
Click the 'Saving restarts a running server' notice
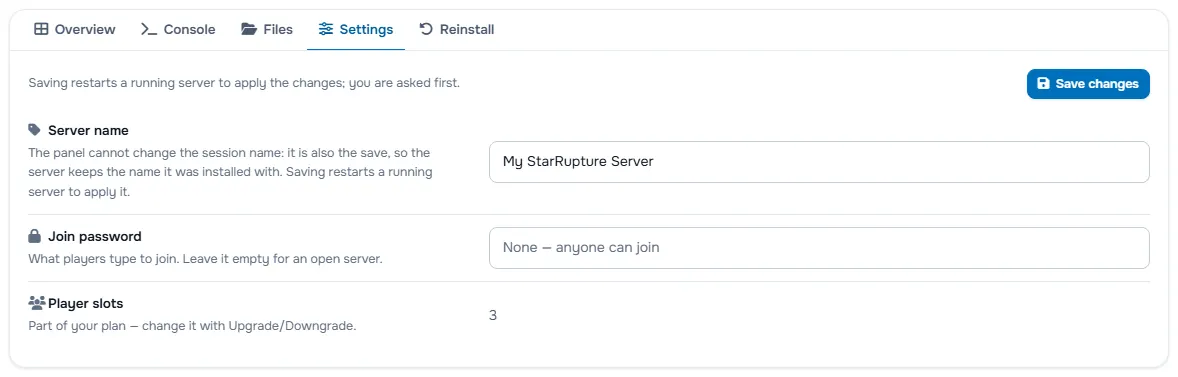coord(244,83)
